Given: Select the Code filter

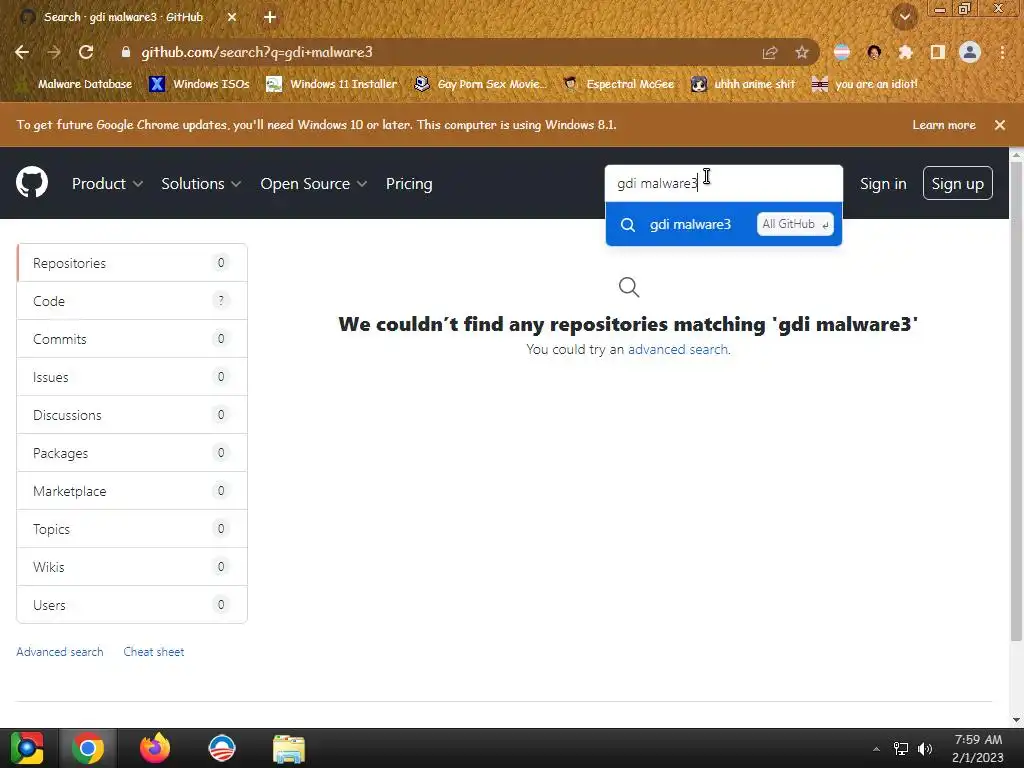Looking at the screenshot, I should [x=132, y=301].
